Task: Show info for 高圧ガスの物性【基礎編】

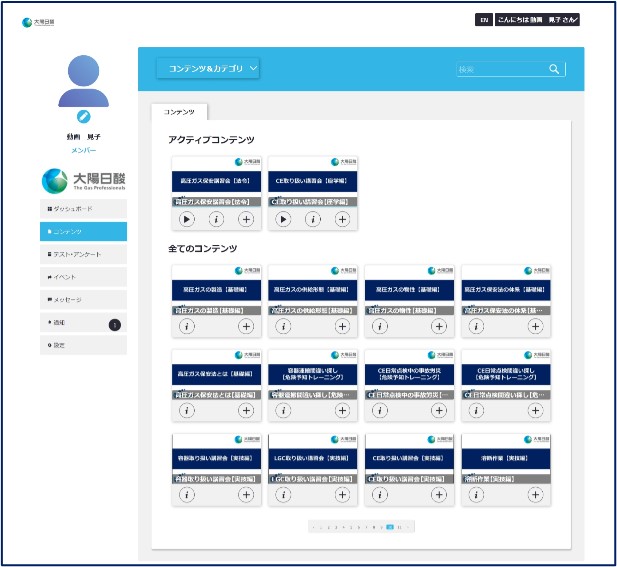Action: [380, 326]
